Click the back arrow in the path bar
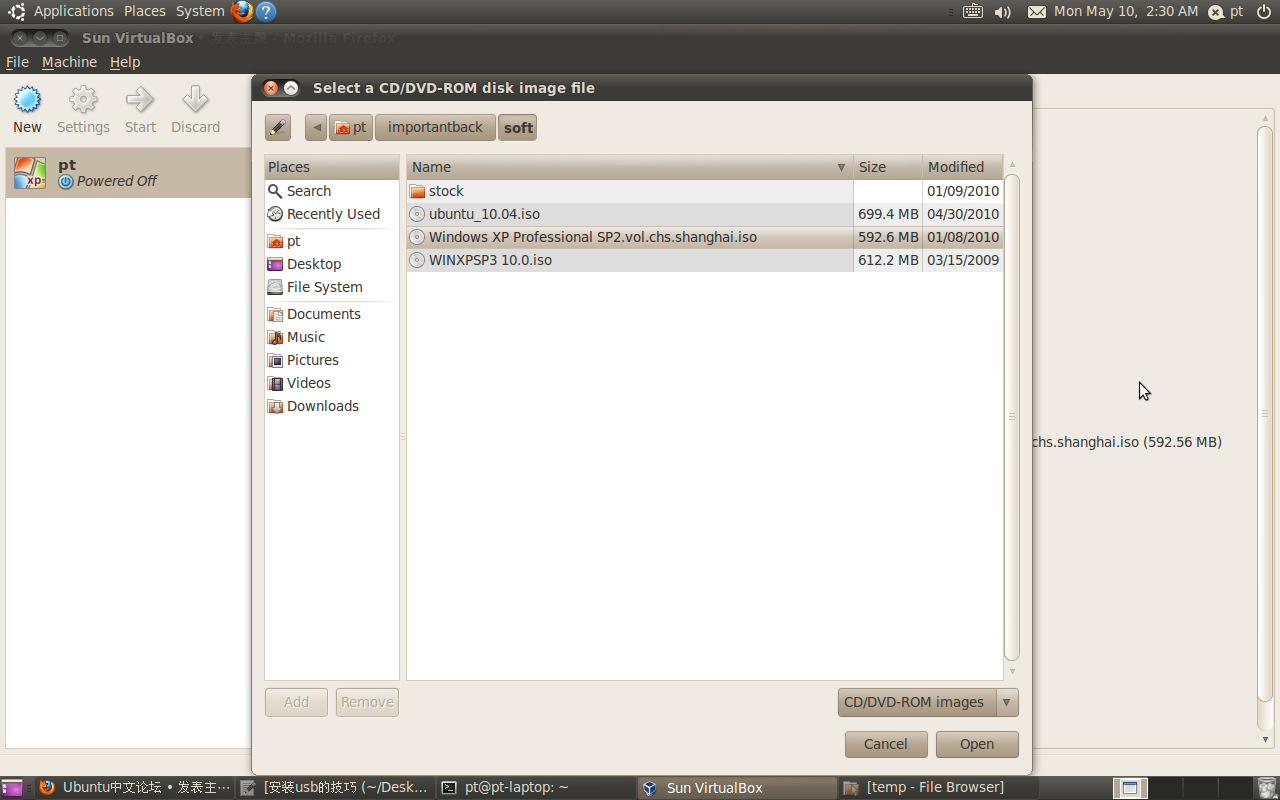Viewport: 1280px width, 800px height. coord(317,128)
